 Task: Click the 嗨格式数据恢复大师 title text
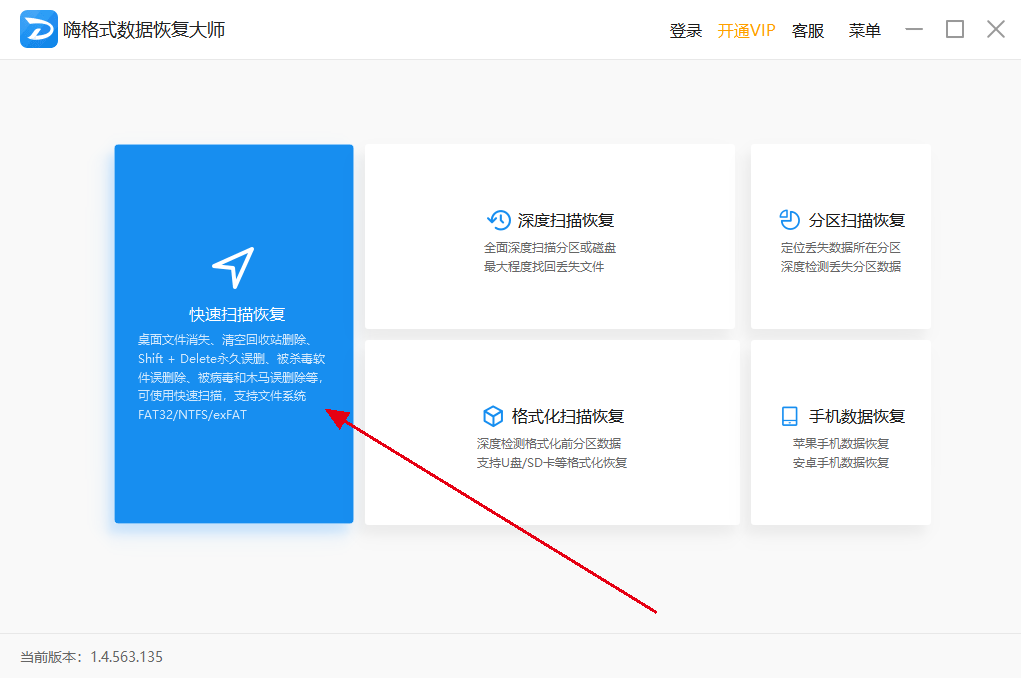coord(144,30)
